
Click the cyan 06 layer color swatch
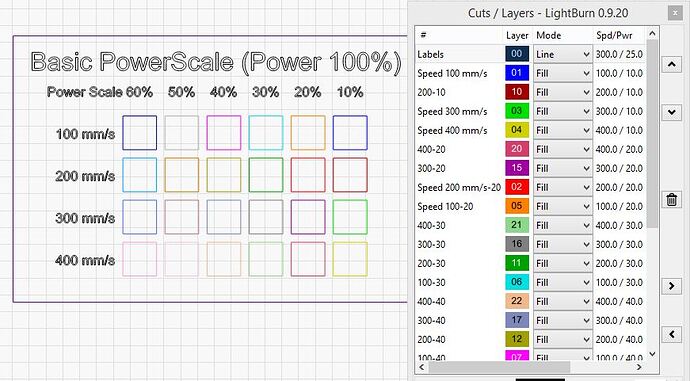(517, 282)
